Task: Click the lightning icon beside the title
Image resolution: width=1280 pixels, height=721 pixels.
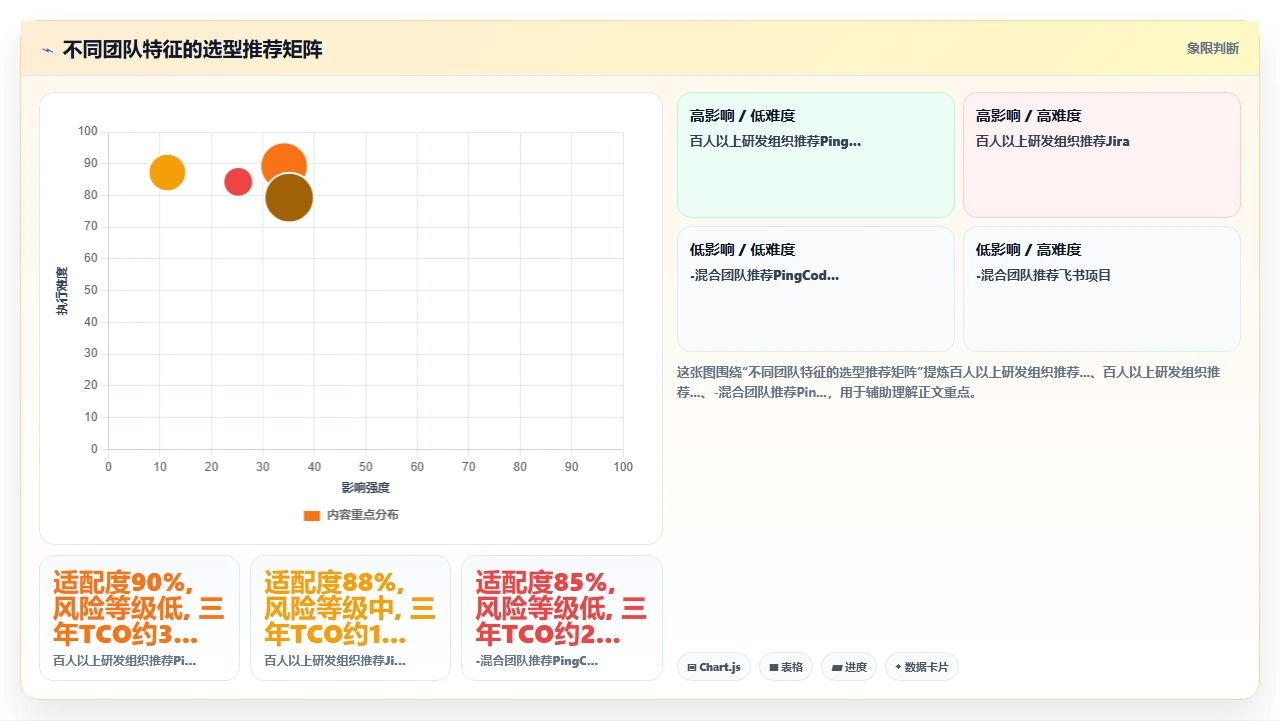Action: (x=47, y=49)
